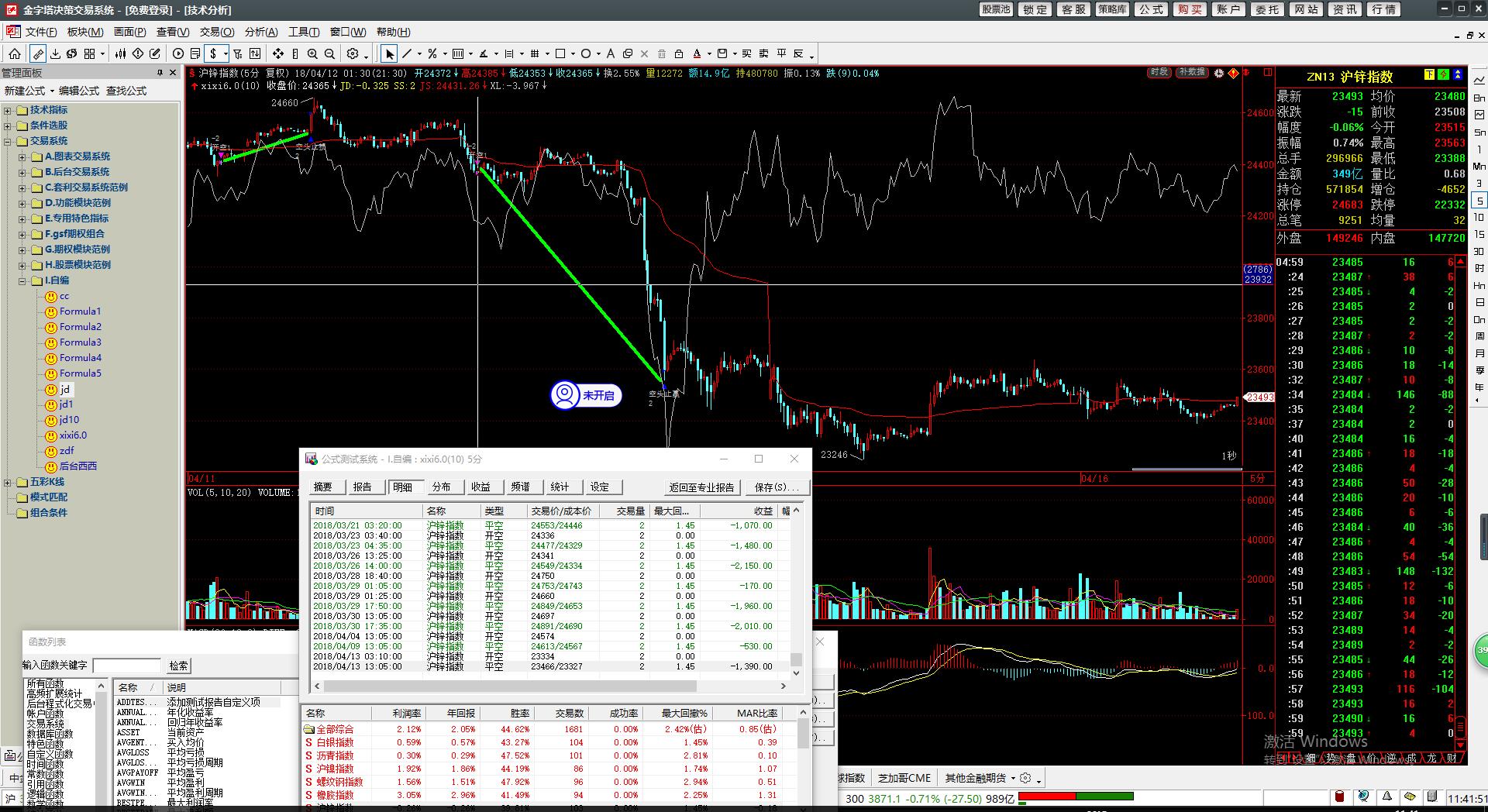Click the funnel filter icon
Screen dimensions: 1488x812
pyautogui.click(x=238, y=53)
